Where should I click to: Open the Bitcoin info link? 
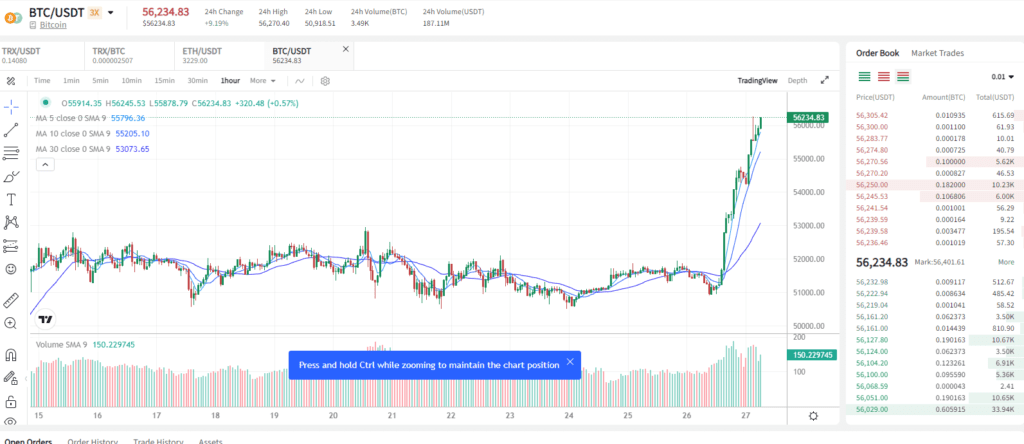coord(53,24)
